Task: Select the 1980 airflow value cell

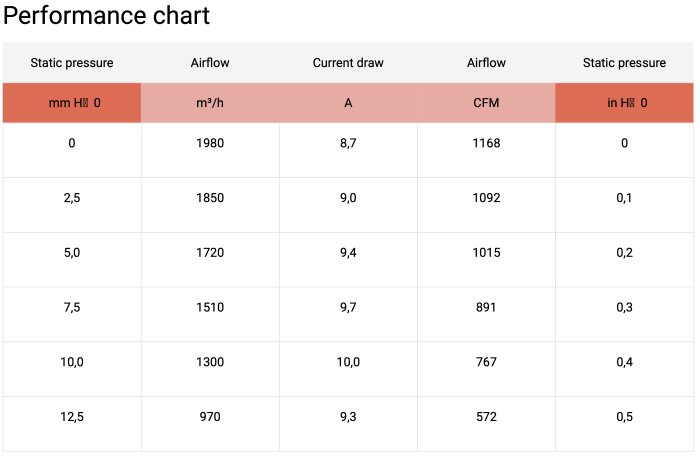Action: [210, 143]
